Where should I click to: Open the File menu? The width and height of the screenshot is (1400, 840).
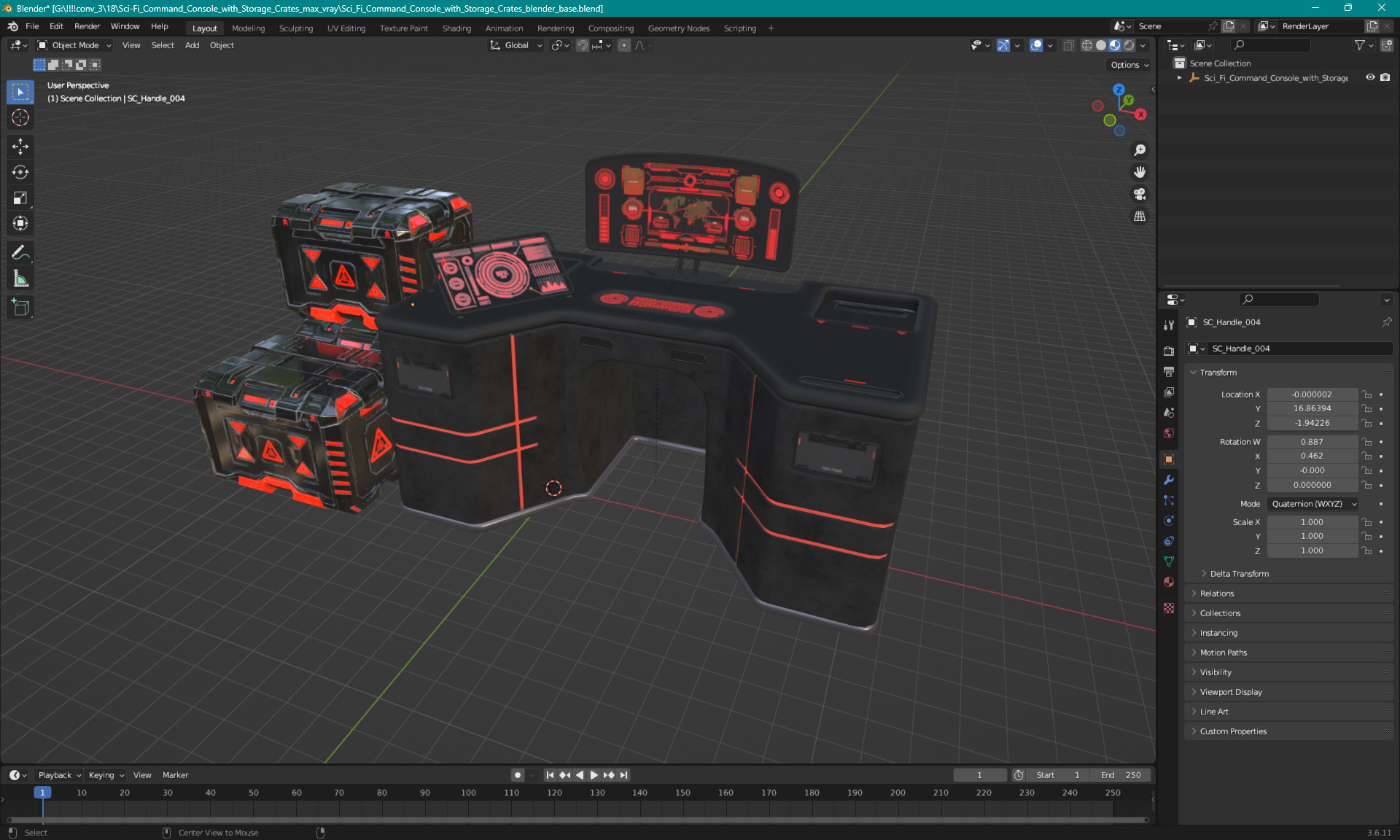point(32,26)
